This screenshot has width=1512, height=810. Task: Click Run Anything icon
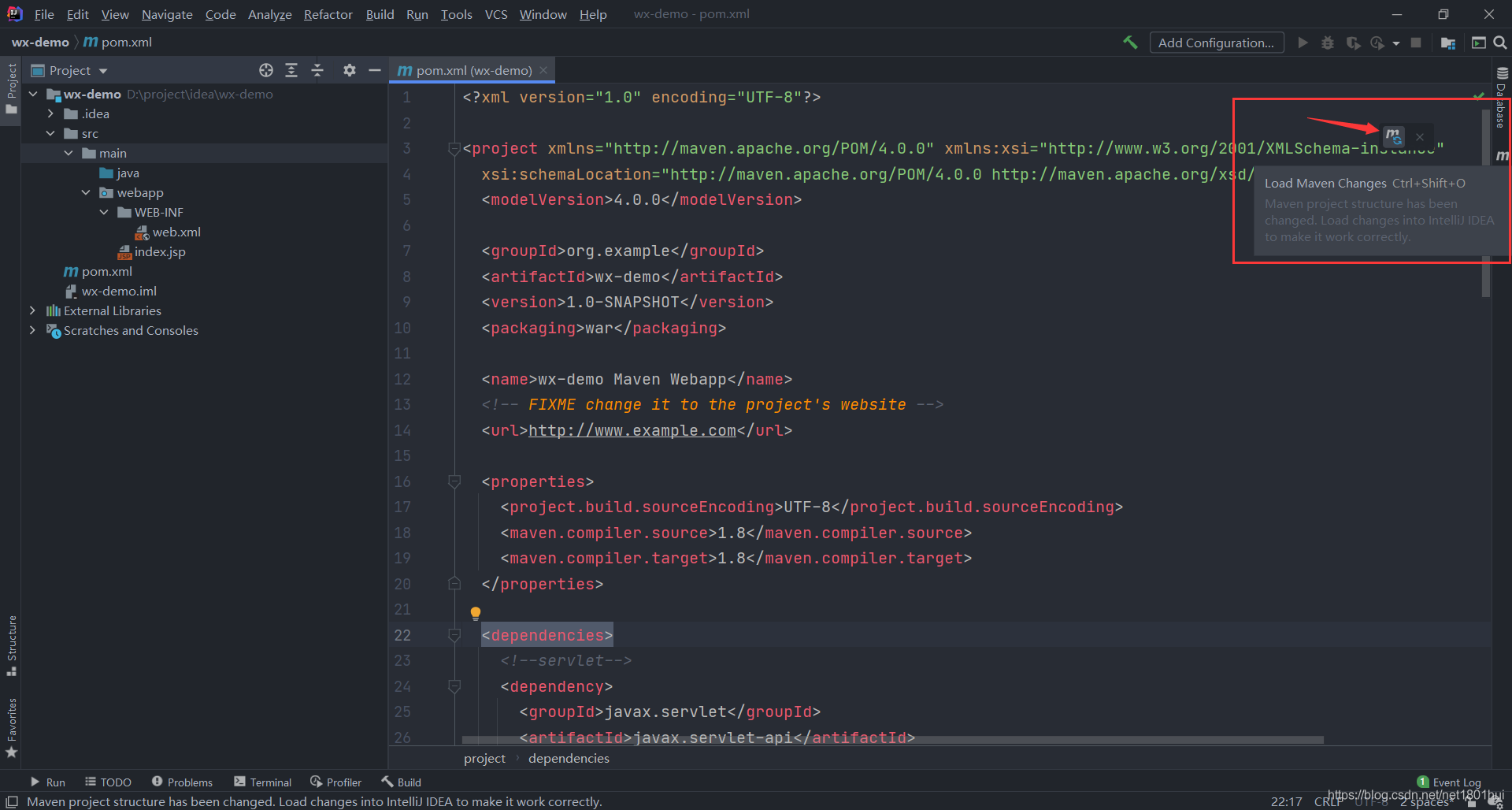point(1479,43)
